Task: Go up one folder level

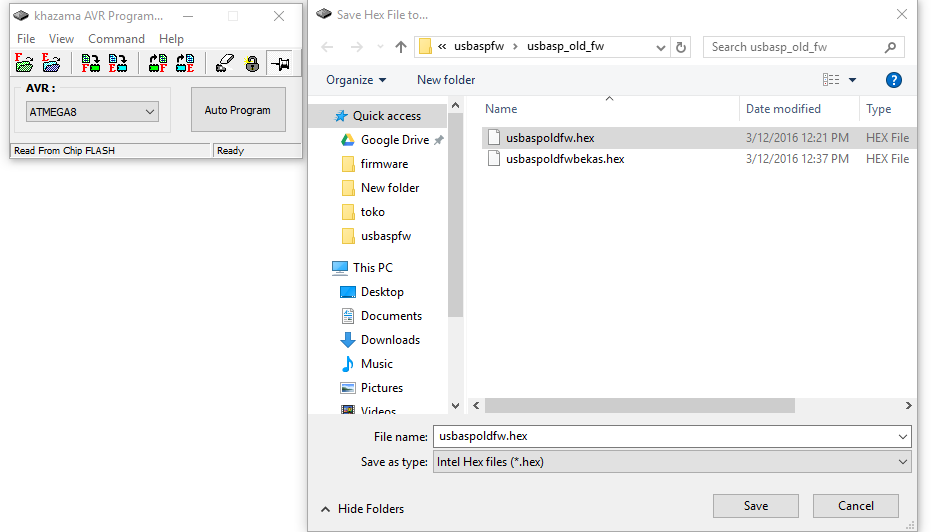Action: (401, 47)
